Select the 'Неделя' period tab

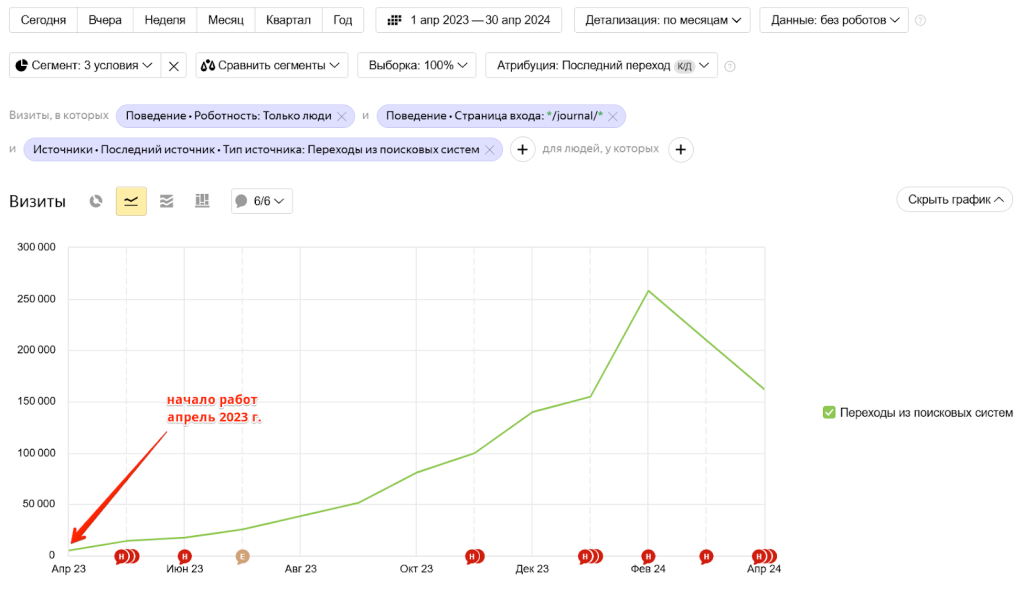coord(164,20)
